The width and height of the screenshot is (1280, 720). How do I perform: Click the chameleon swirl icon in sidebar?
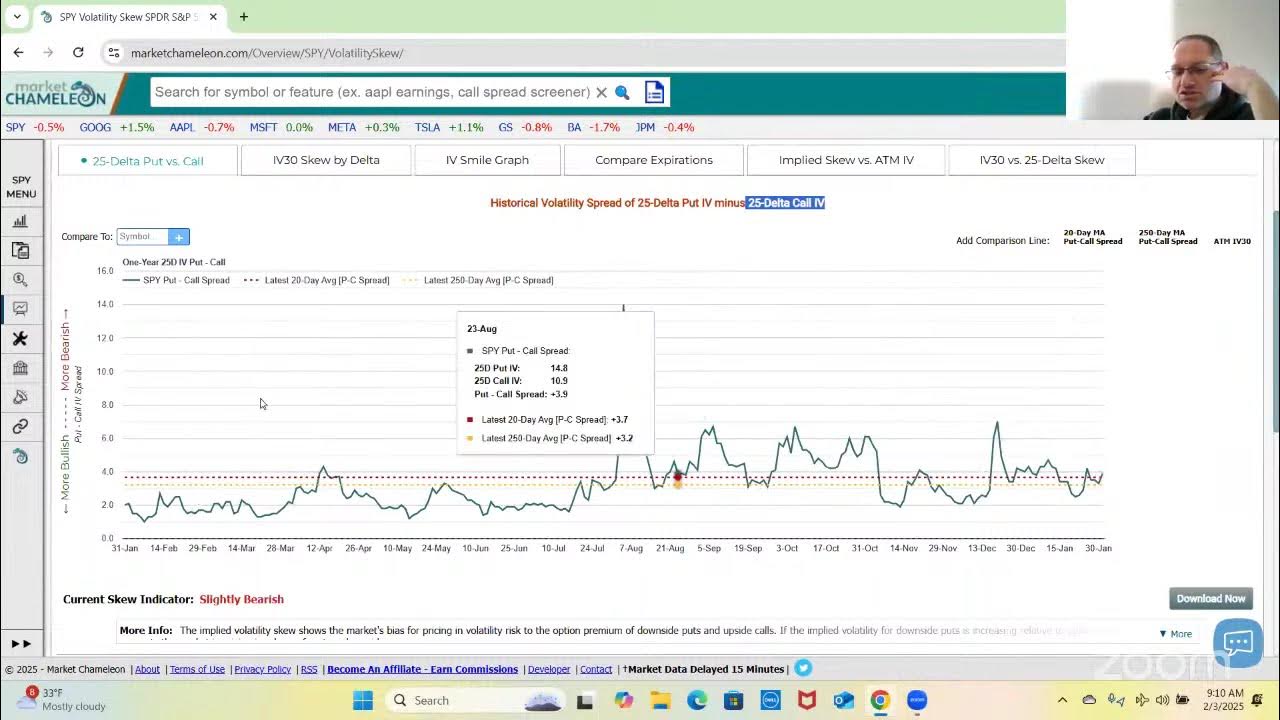(x=20, y=456)
